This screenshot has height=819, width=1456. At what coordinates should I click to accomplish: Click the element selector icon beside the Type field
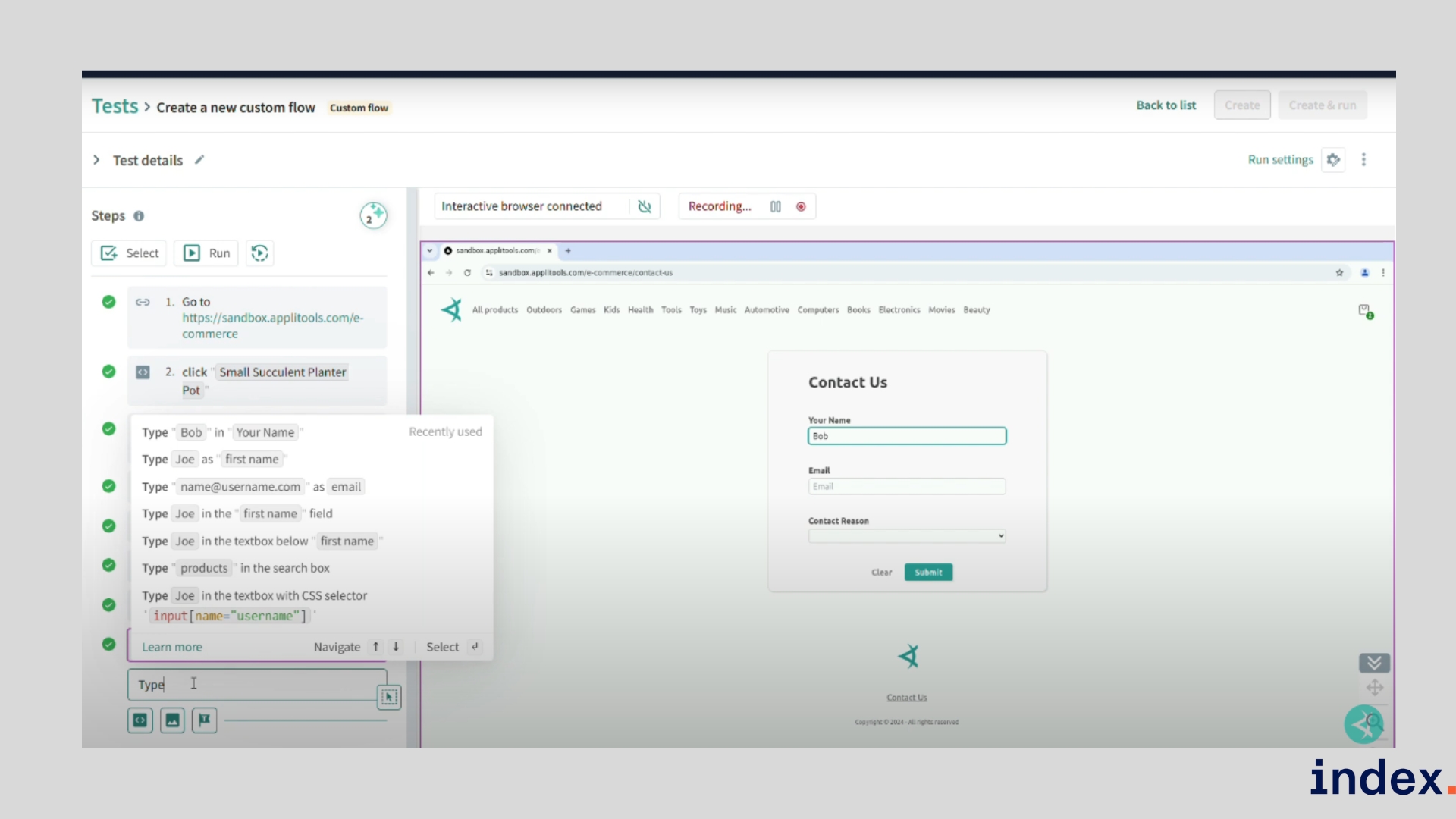(x=389, y=697)
